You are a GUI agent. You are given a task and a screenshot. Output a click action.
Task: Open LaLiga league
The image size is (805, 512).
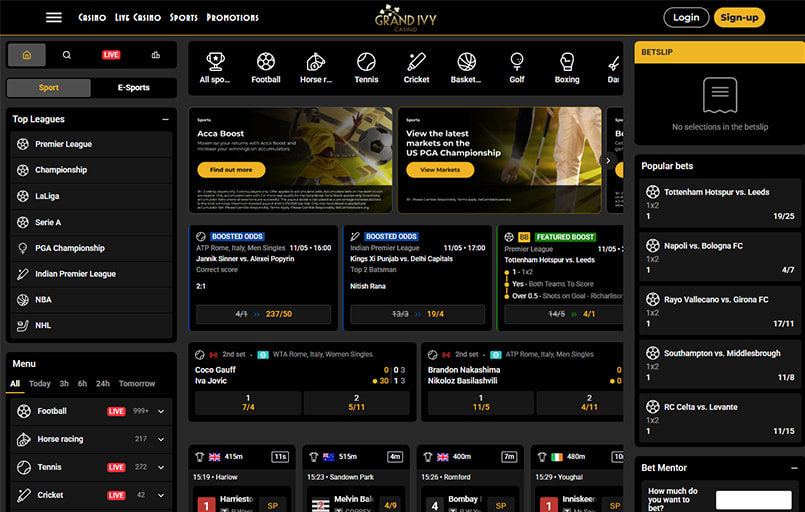pyautogui.click(x=91, y=196)
